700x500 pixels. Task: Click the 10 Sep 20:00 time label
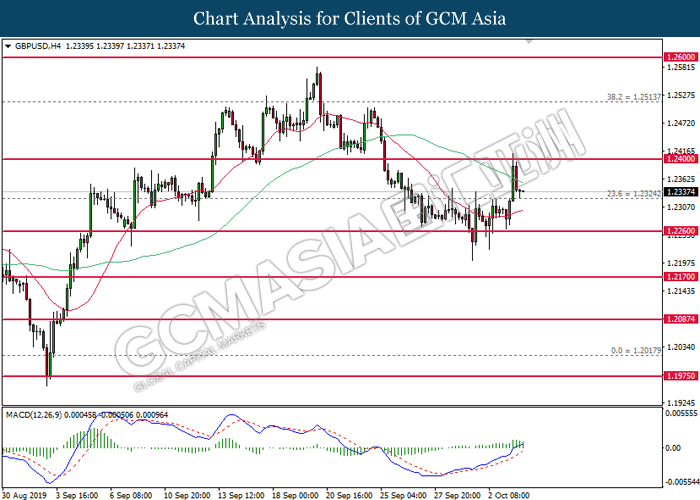(x=187, y=495)
